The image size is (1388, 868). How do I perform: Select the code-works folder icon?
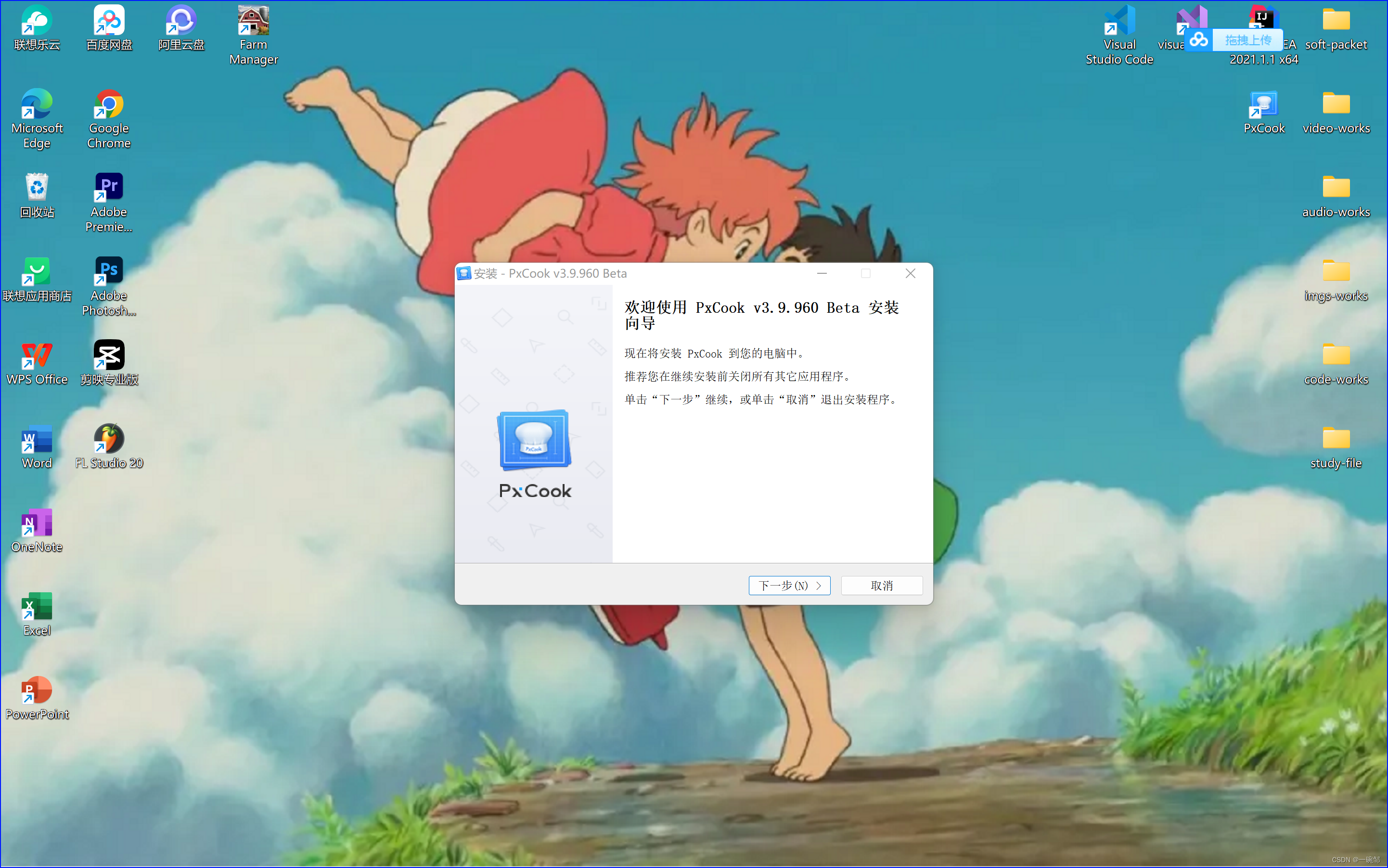click(x=1337, y=363)
